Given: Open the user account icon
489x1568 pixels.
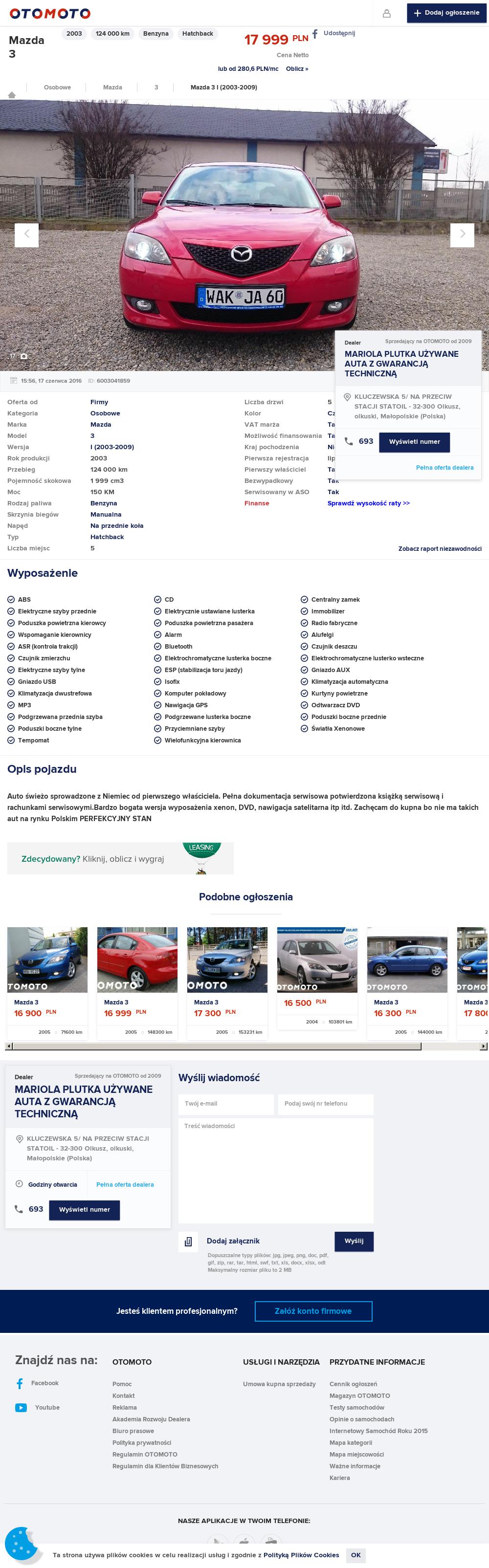Looking at the screenshot, I should (x=386, y=13).
